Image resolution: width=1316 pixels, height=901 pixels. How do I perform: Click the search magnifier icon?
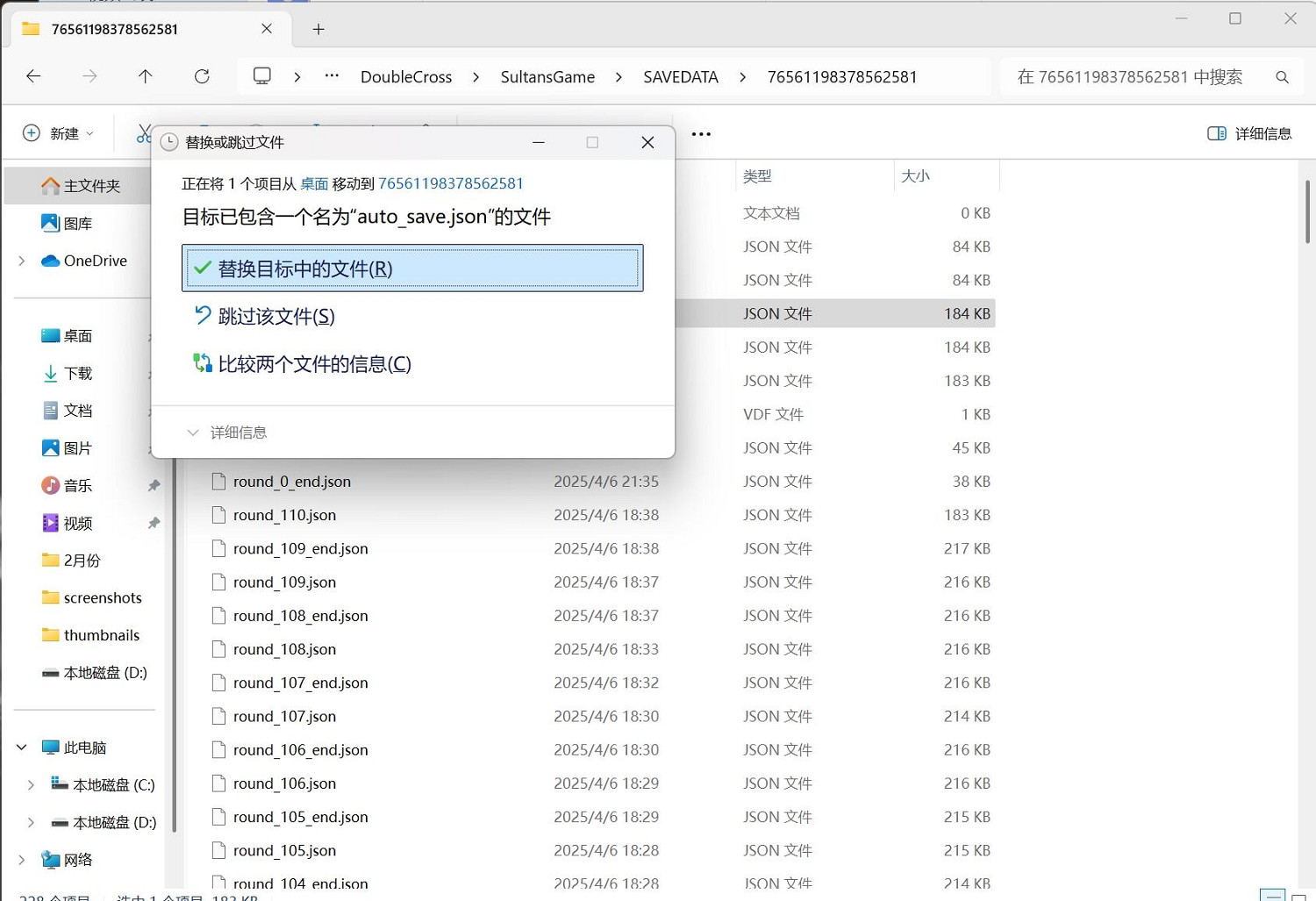point(1282,77)
